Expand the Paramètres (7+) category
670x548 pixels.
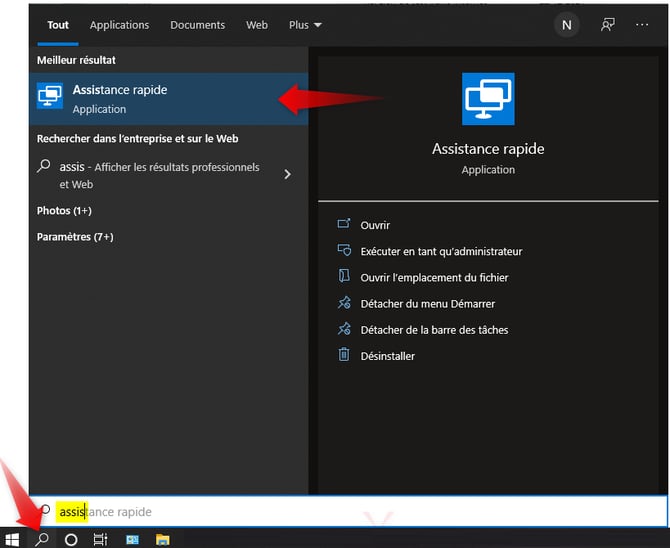click(75, 237)
